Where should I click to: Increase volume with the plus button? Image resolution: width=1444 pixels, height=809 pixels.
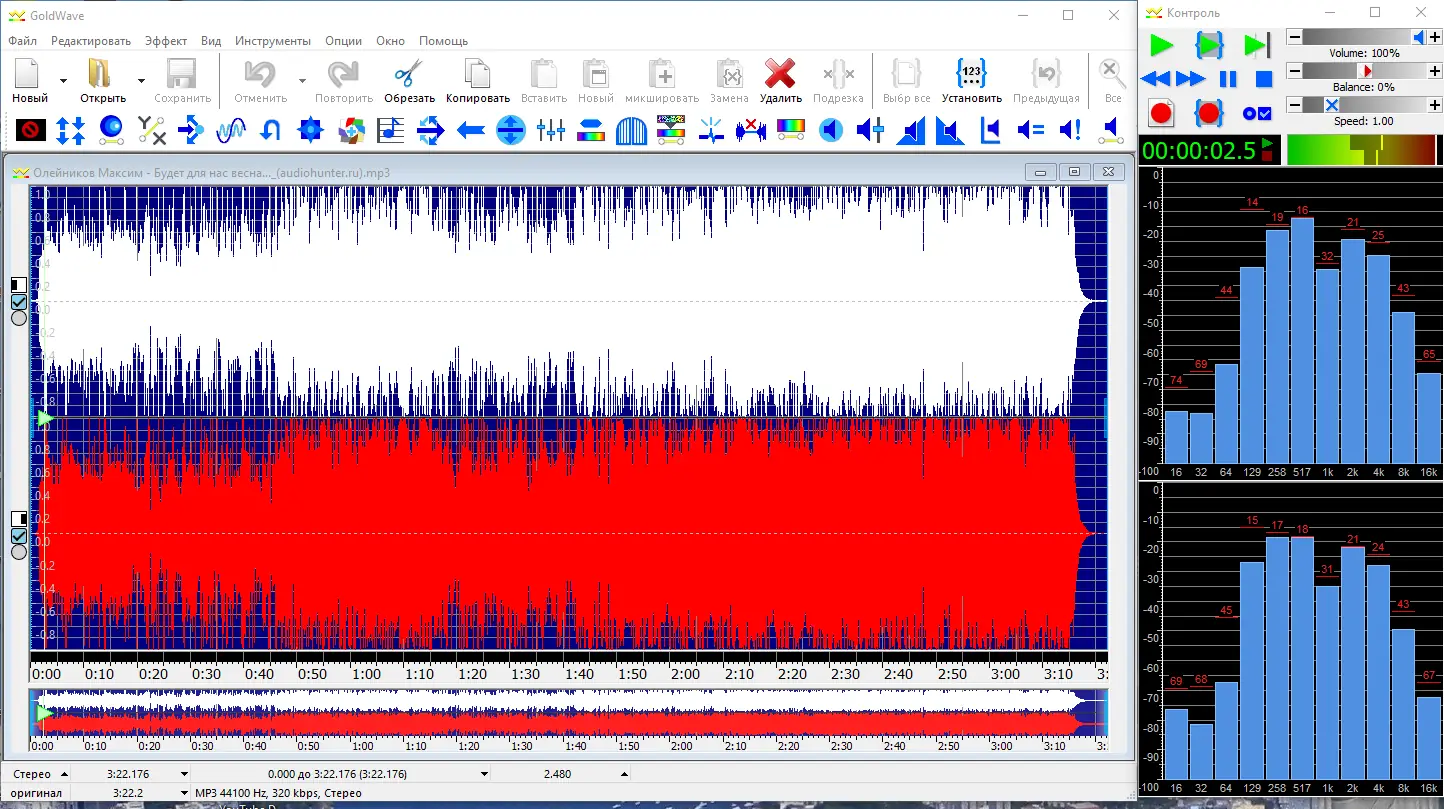pyautogui.click(x=1435, y=37)
